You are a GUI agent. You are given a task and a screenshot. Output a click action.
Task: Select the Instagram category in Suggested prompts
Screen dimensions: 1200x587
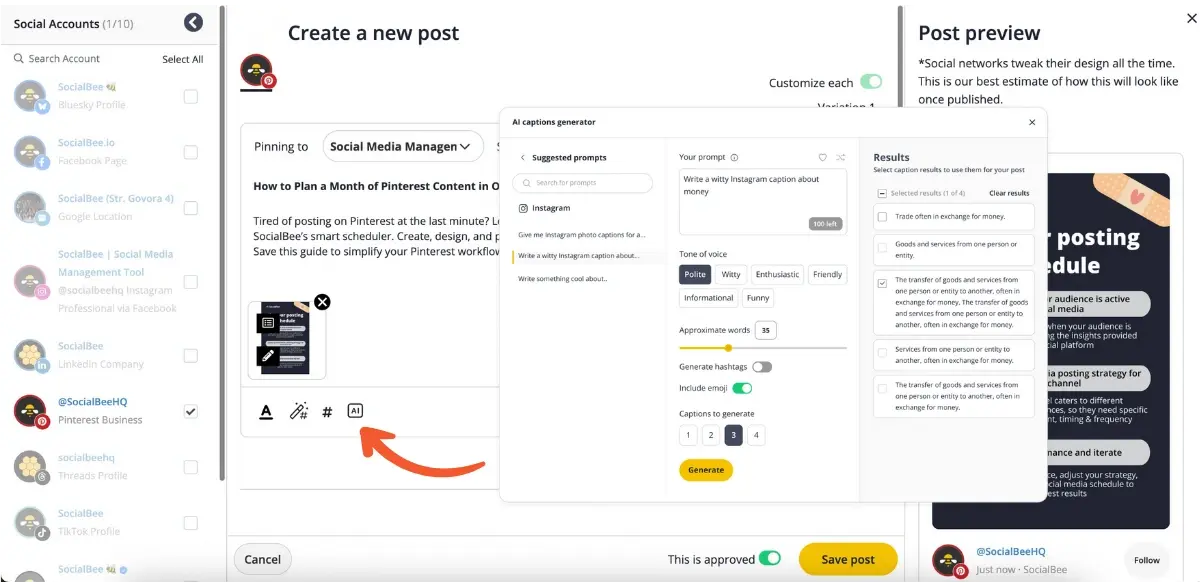point(548,207)
